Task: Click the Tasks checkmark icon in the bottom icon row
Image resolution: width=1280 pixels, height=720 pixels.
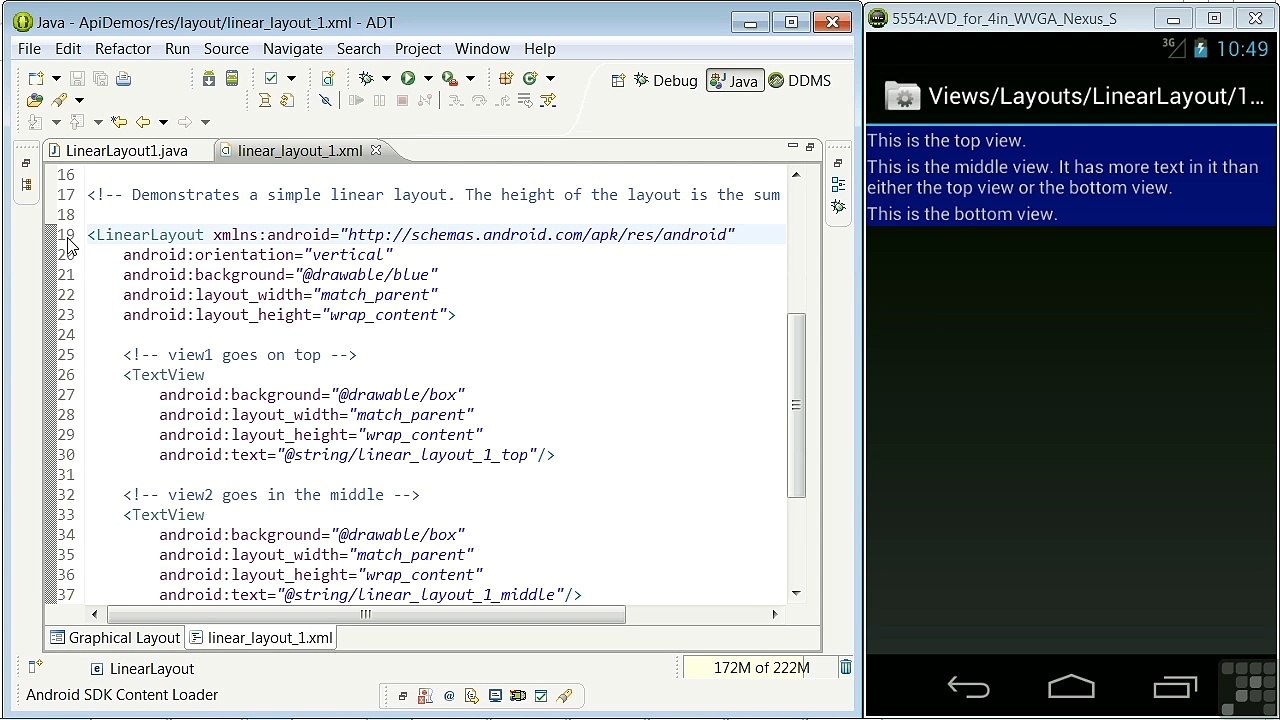Action: point(541,696)
